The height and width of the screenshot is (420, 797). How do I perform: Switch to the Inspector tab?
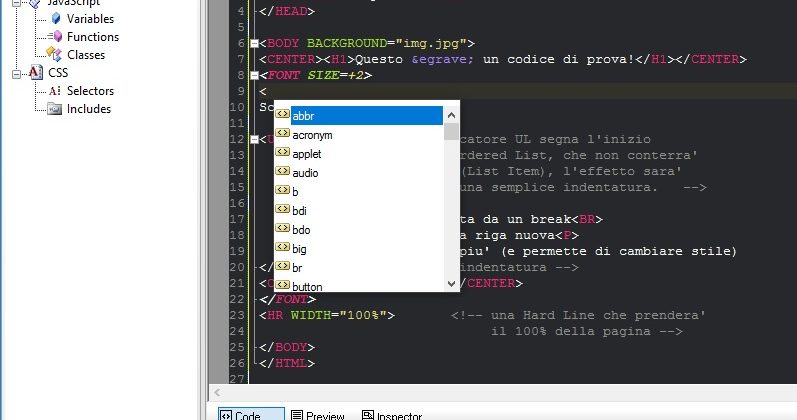[x=392, y=415]
